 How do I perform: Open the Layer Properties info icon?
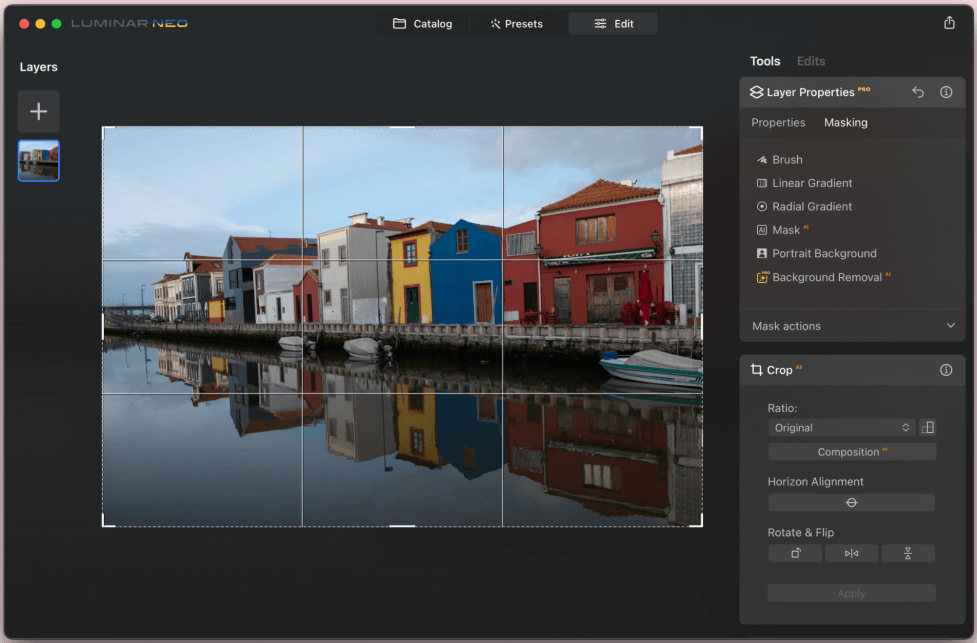click(x=946, y=92)
